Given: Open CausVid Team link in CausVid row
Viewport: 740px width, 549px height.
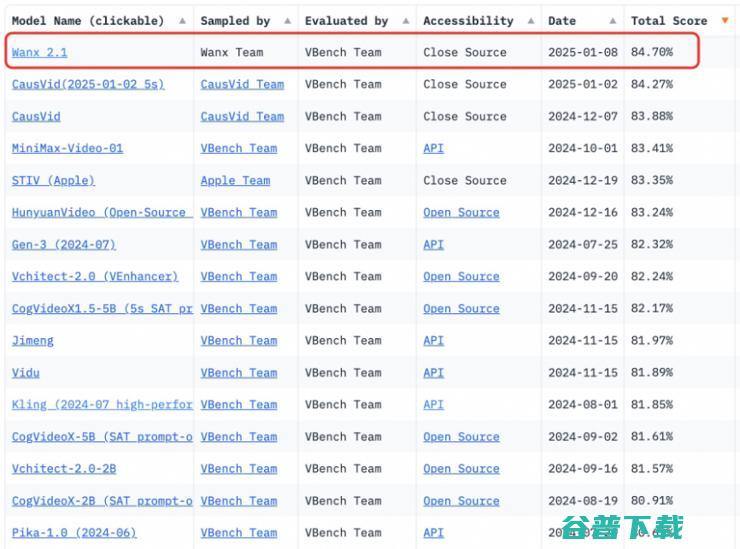Looking at the screenshot, I should (243, 117).
